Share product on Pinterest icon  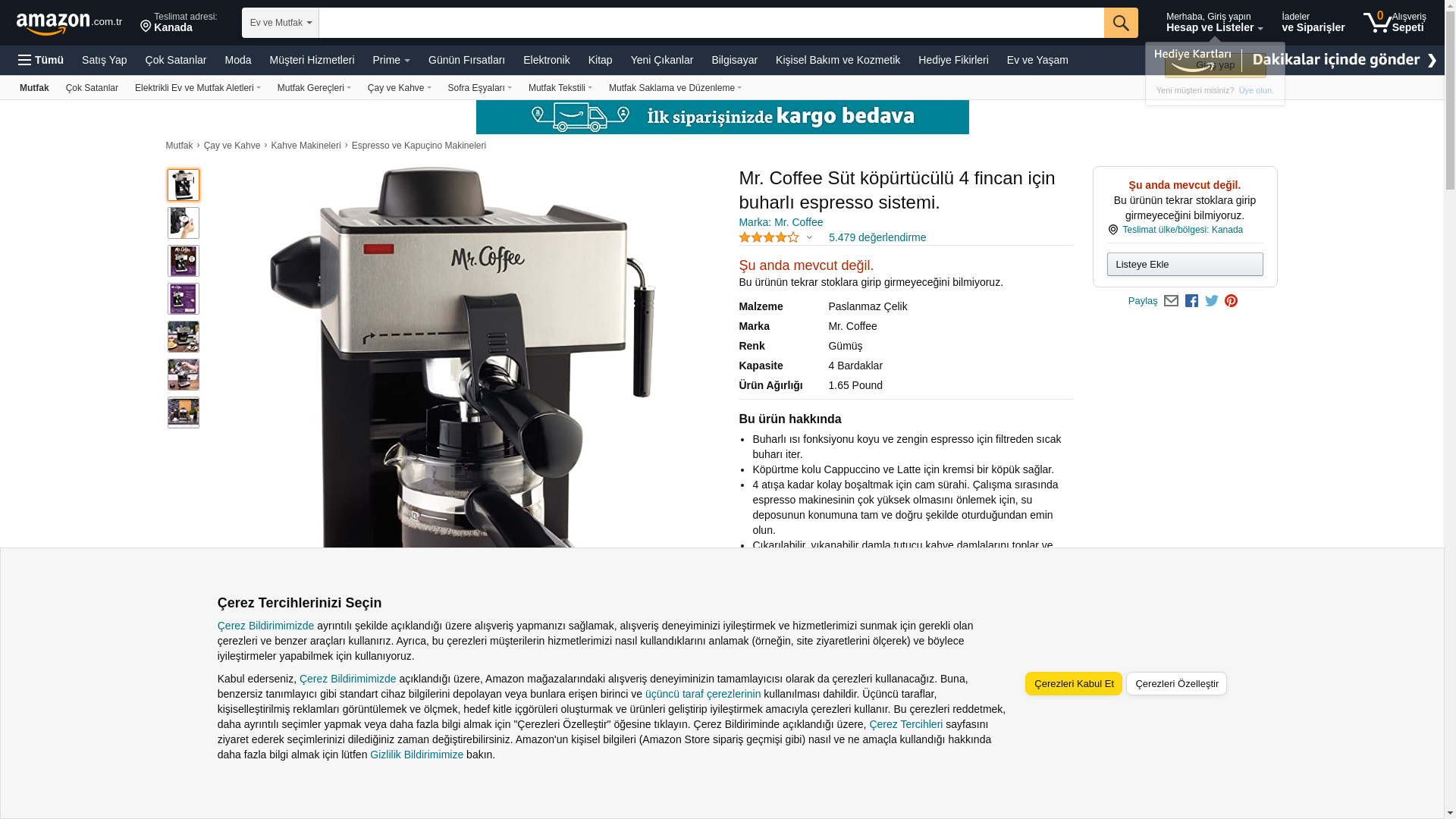point(1231,301)
